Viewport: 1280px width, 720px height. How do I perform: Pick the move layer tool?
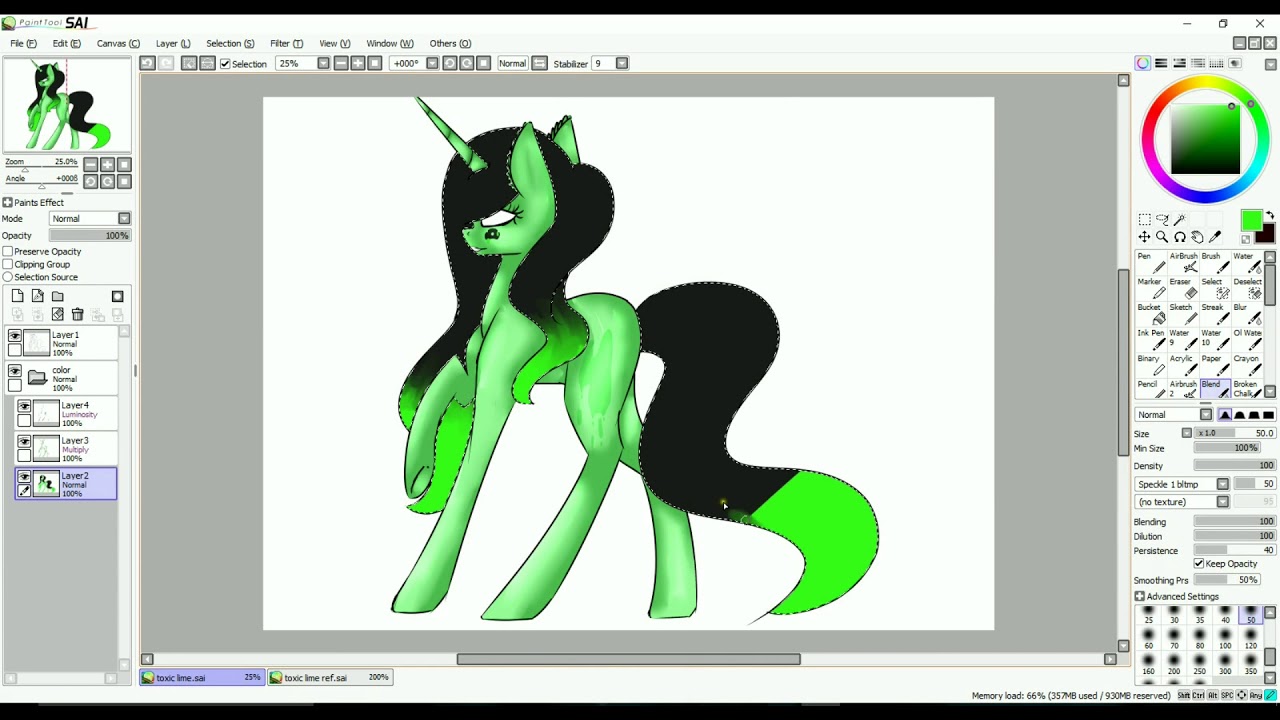point(1144,237)
